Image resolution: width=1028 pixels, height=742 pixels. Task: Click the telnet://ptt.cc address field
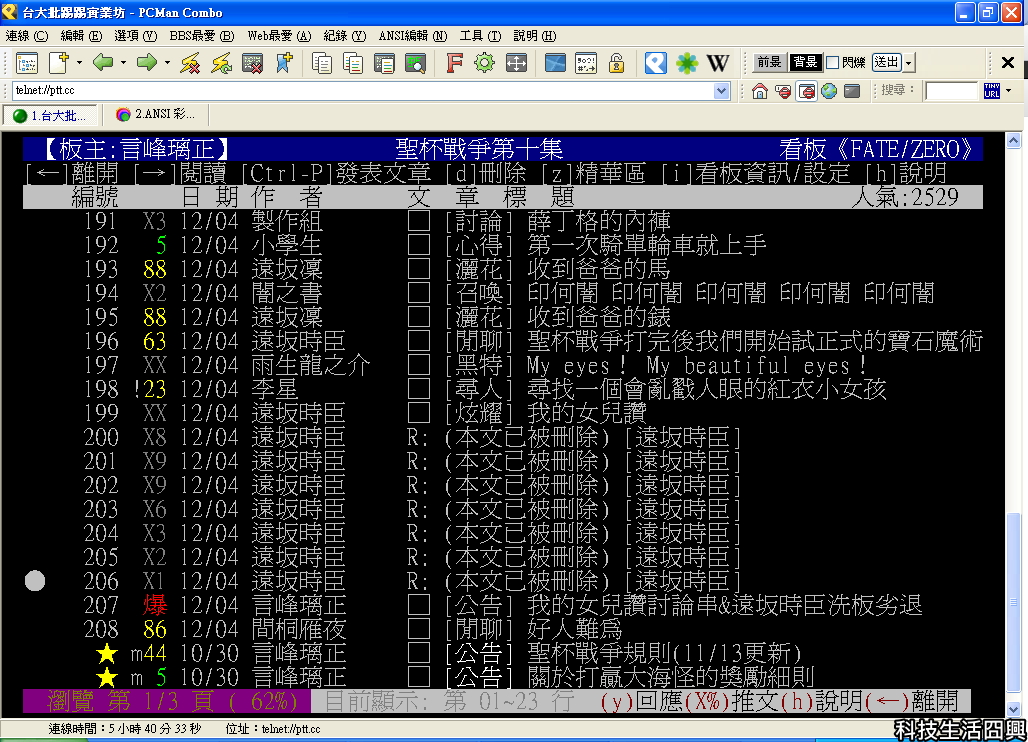point(363,90)
